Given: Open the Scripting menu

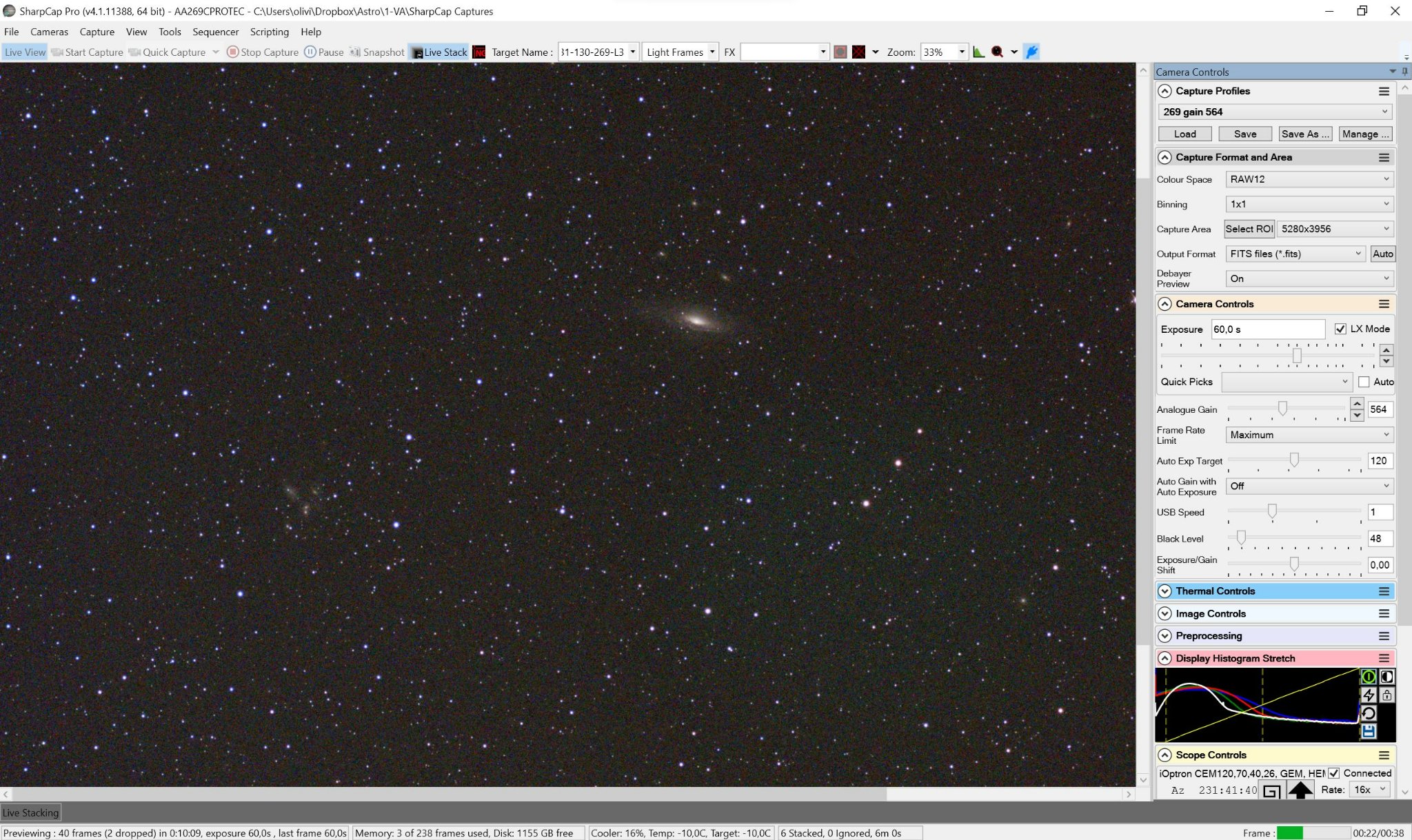Looking at the screenshot, I should pyautogui.click(x=270, y=32).
